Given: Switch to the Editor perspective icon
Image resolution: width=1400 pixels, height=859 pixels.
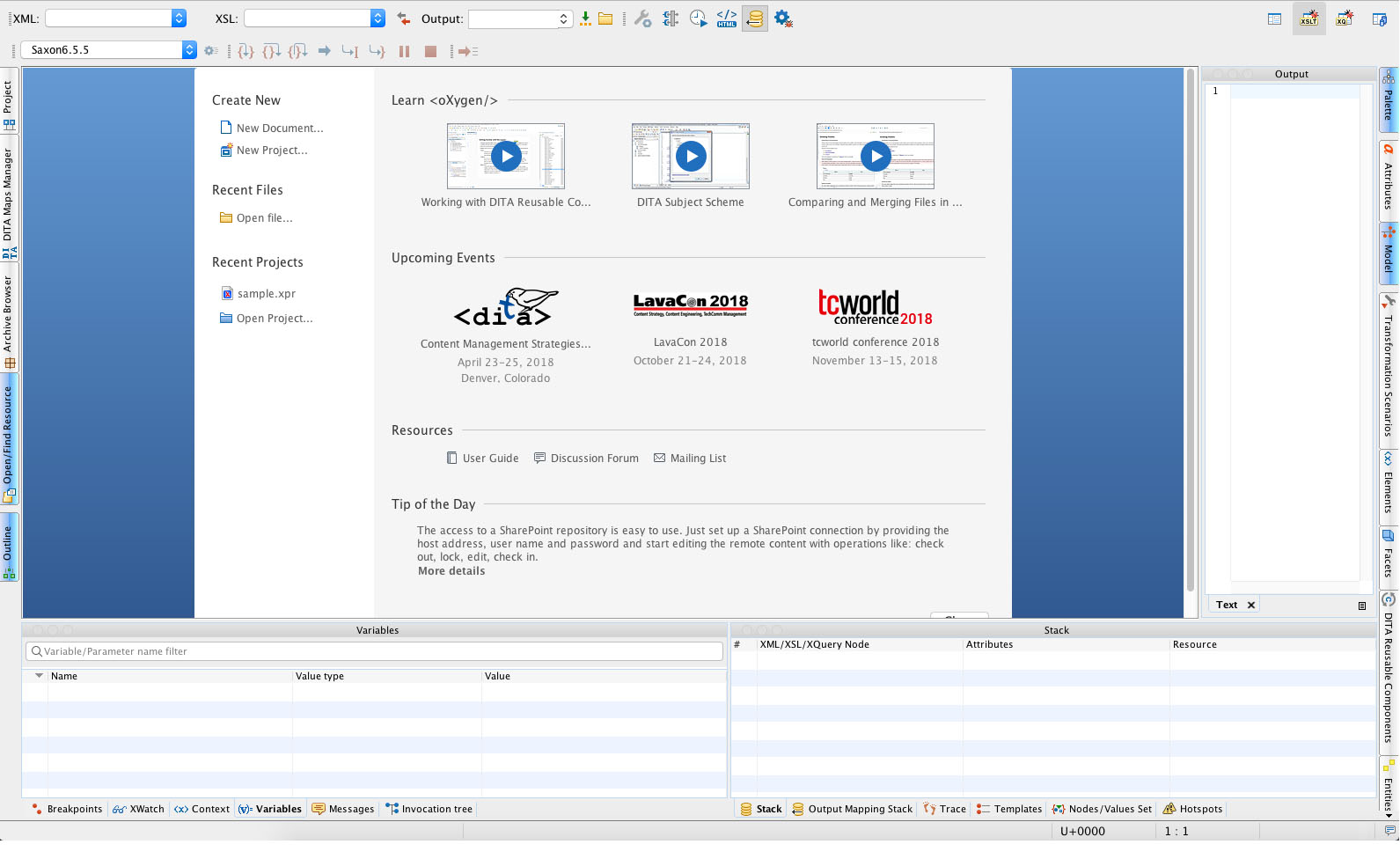Looking at the screenshot, I should 1274,18.
